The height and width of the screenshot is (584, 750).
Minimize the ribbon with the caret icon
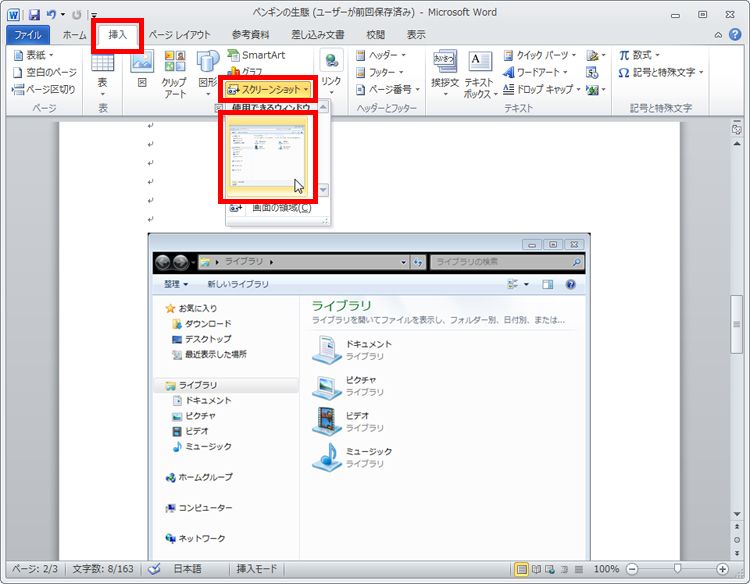(718, 35)
